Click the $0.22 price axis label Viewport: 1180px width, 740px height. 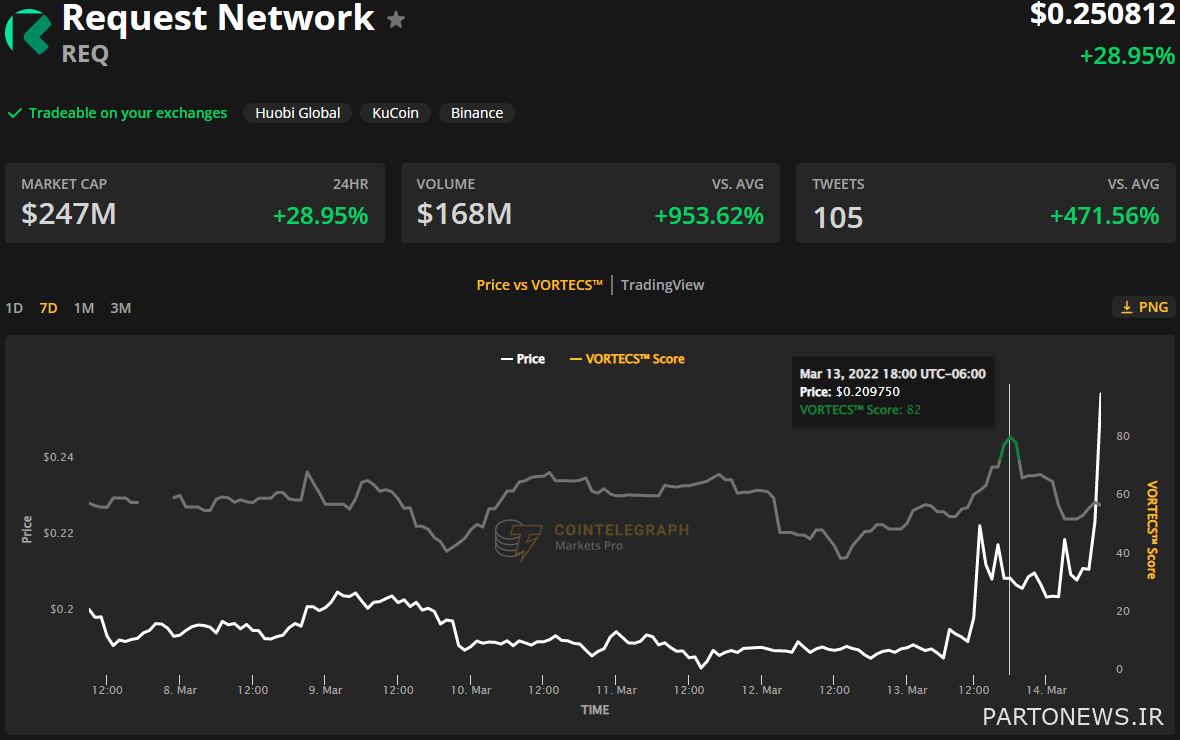[x=59, y=533]
